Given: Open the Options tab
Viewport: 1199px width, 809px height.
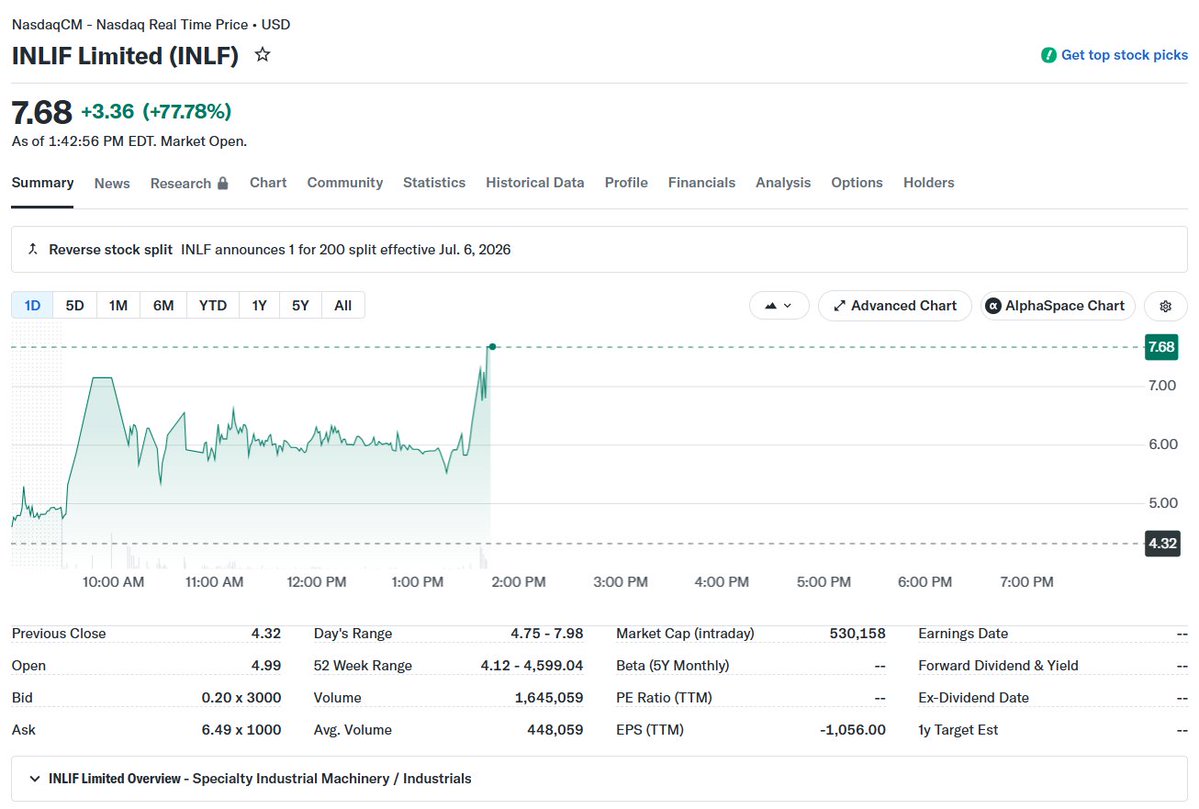Looking at the screenshot, I should (857, 183).
